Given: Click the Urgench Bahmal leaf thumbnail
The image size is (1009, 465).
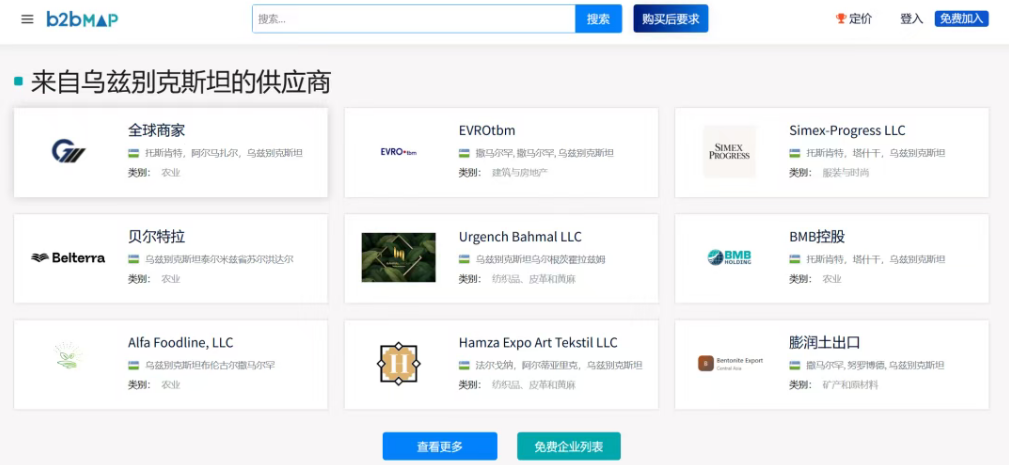Looking at the screenshot, I should pos(399,257).
